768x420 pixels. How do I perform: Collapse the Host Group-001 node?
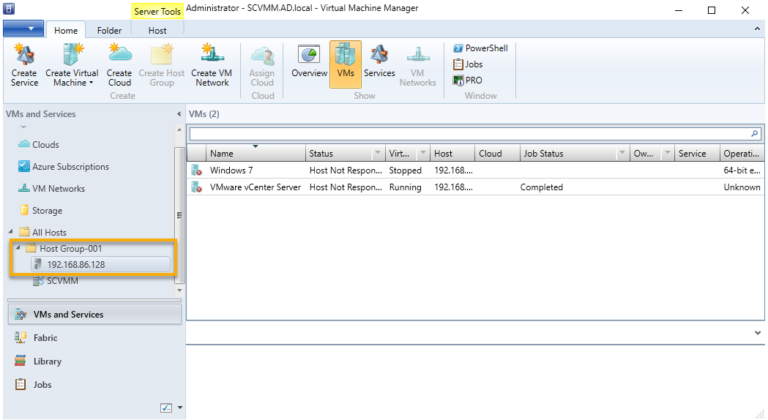click(x=18, y=248)
